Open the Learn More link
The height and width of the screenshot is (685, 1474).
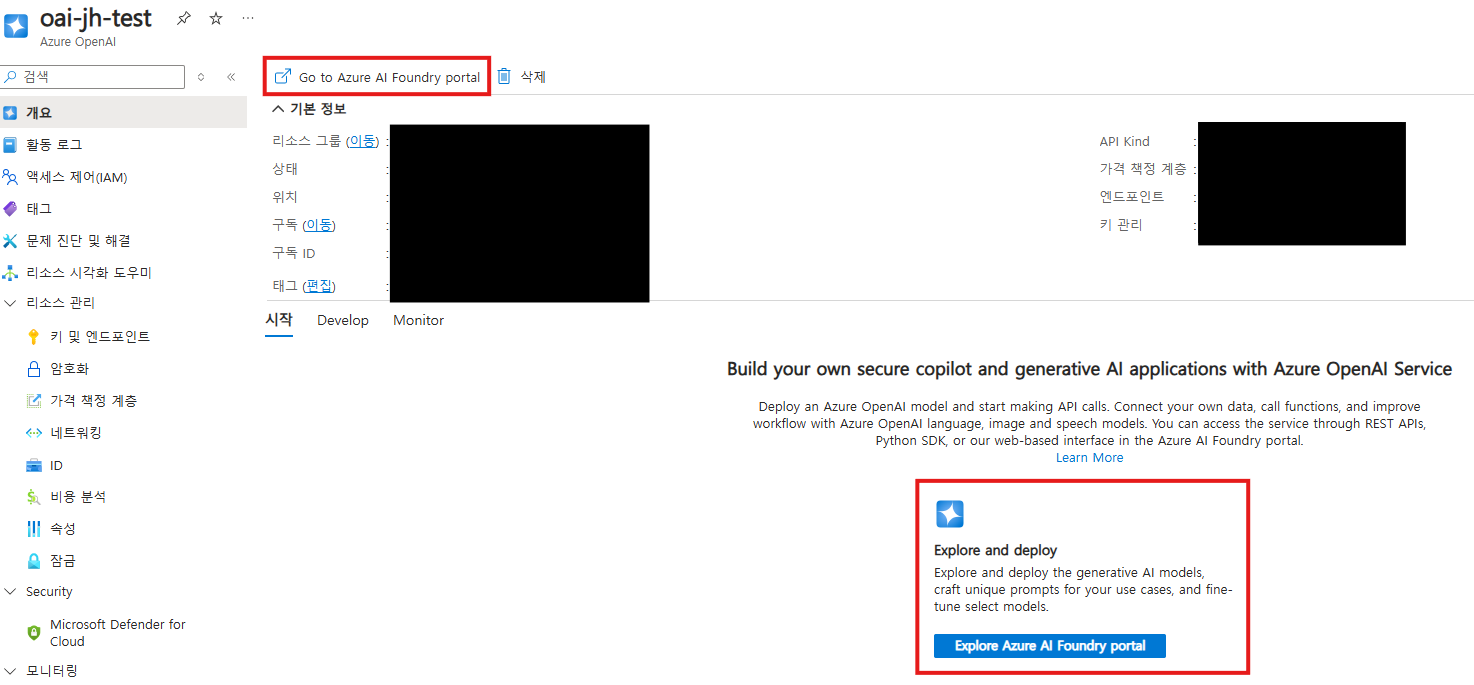point(1089,457)
